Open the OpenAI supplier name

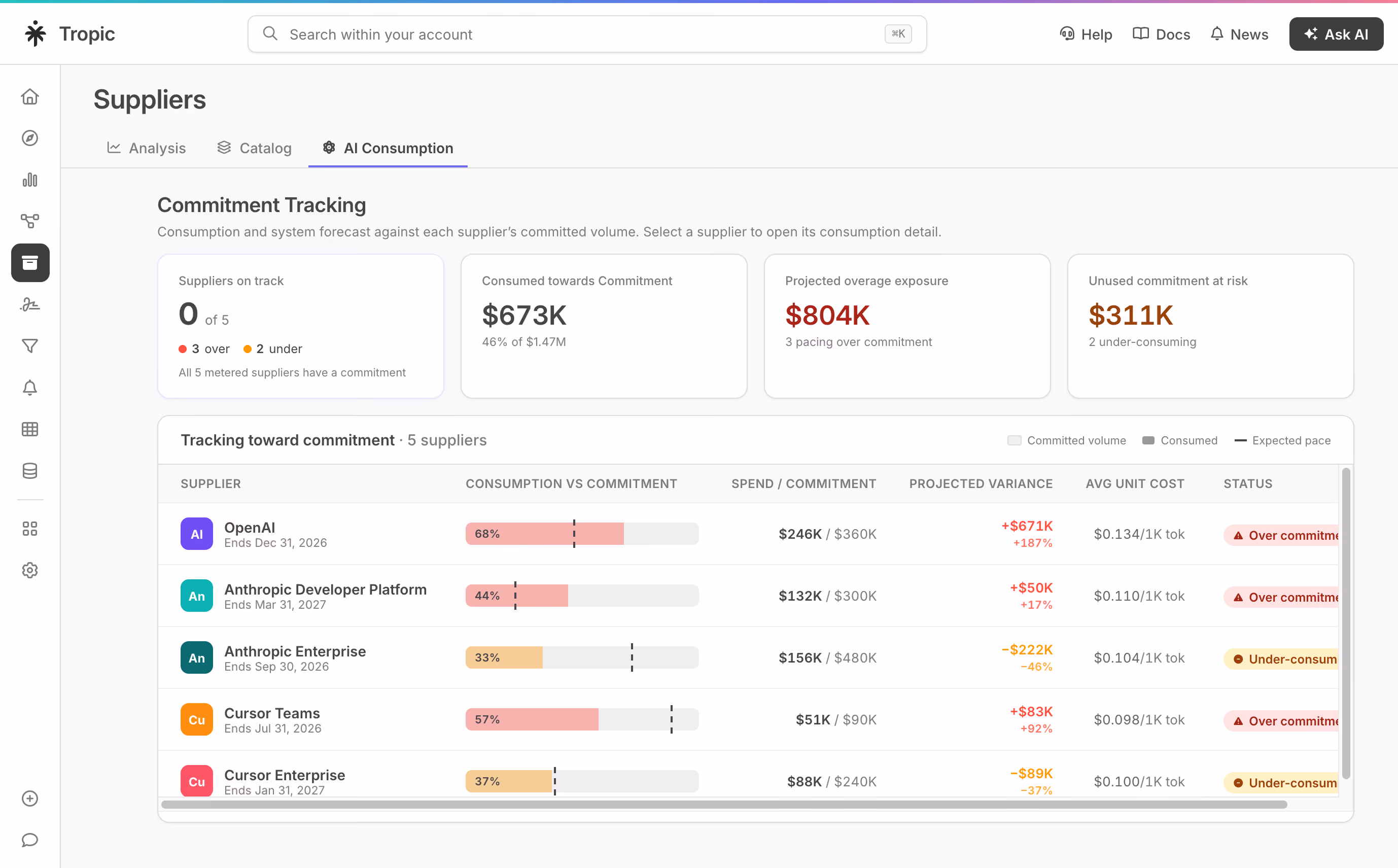click(250, 527)
